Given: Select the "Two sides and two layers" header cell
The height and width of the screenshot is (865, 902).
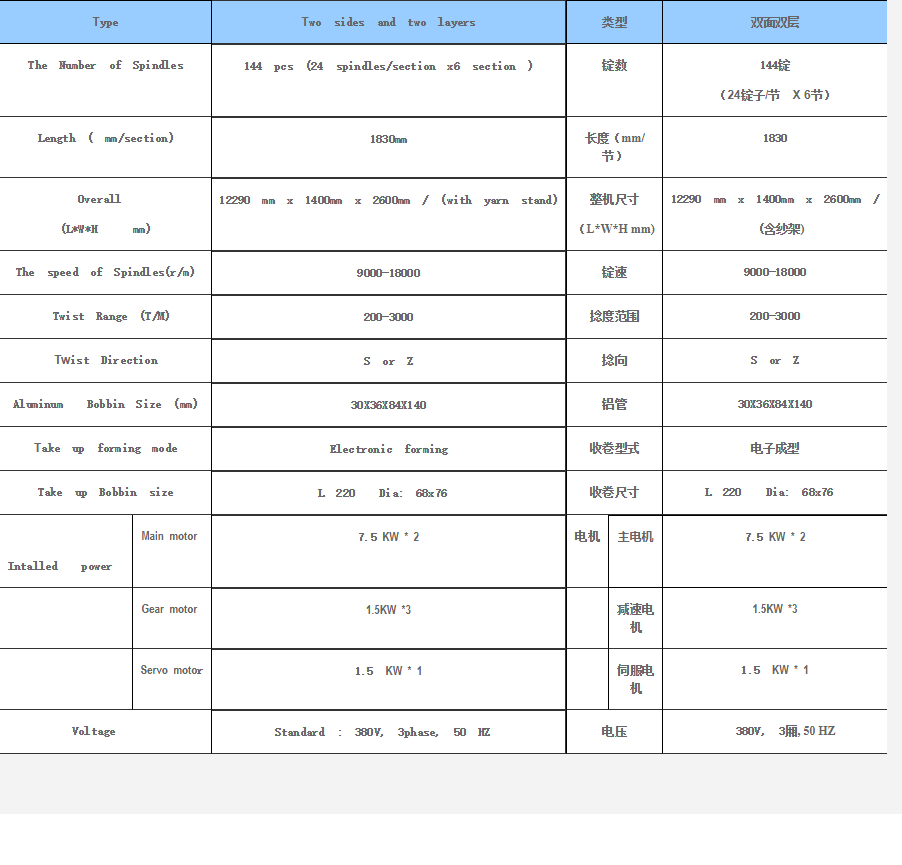Looking at the screenshot, I should point(388,22).
